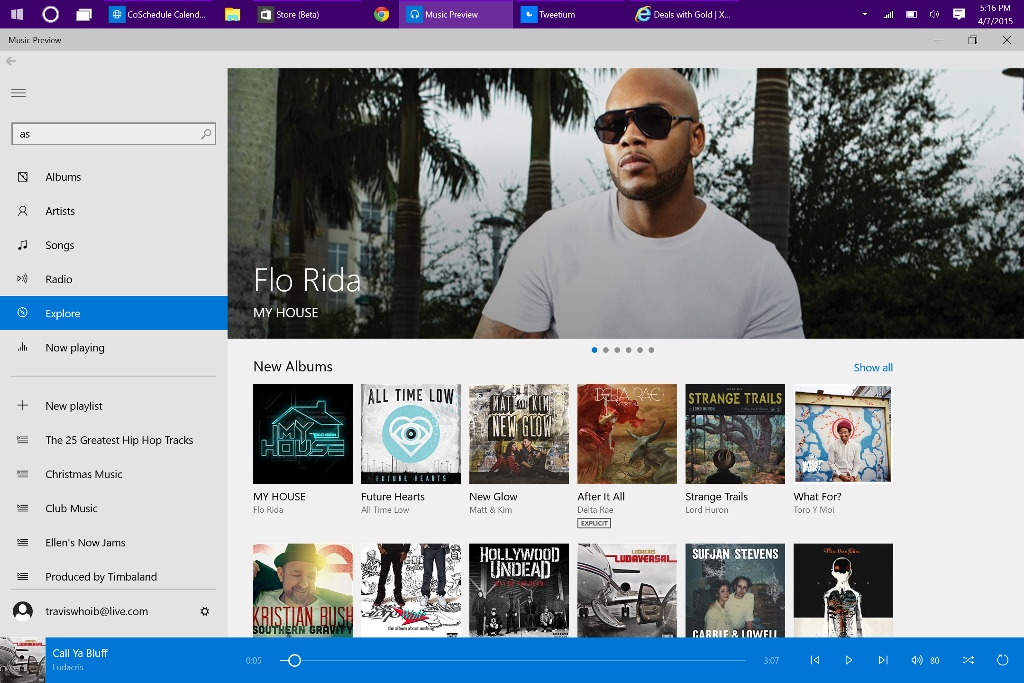Click the now playing album art thumbnail
The height and width of the screenshot is (683, 1024).
tap(23, 660)
